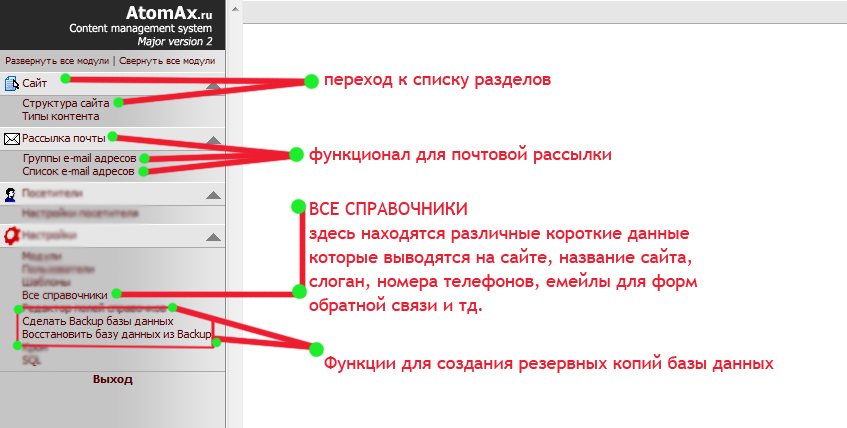
Task: Open the SQL settings item
Action: (x=31, y=361)
